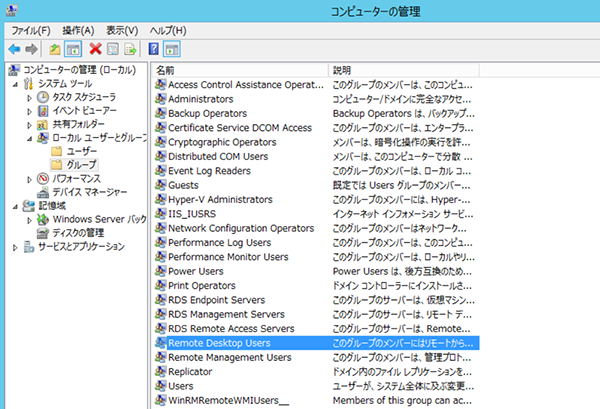Image resolution: width=600 pixels, height=409 pixels.
Task: Open the 表示(V) menu
Action: pos(122,30)
